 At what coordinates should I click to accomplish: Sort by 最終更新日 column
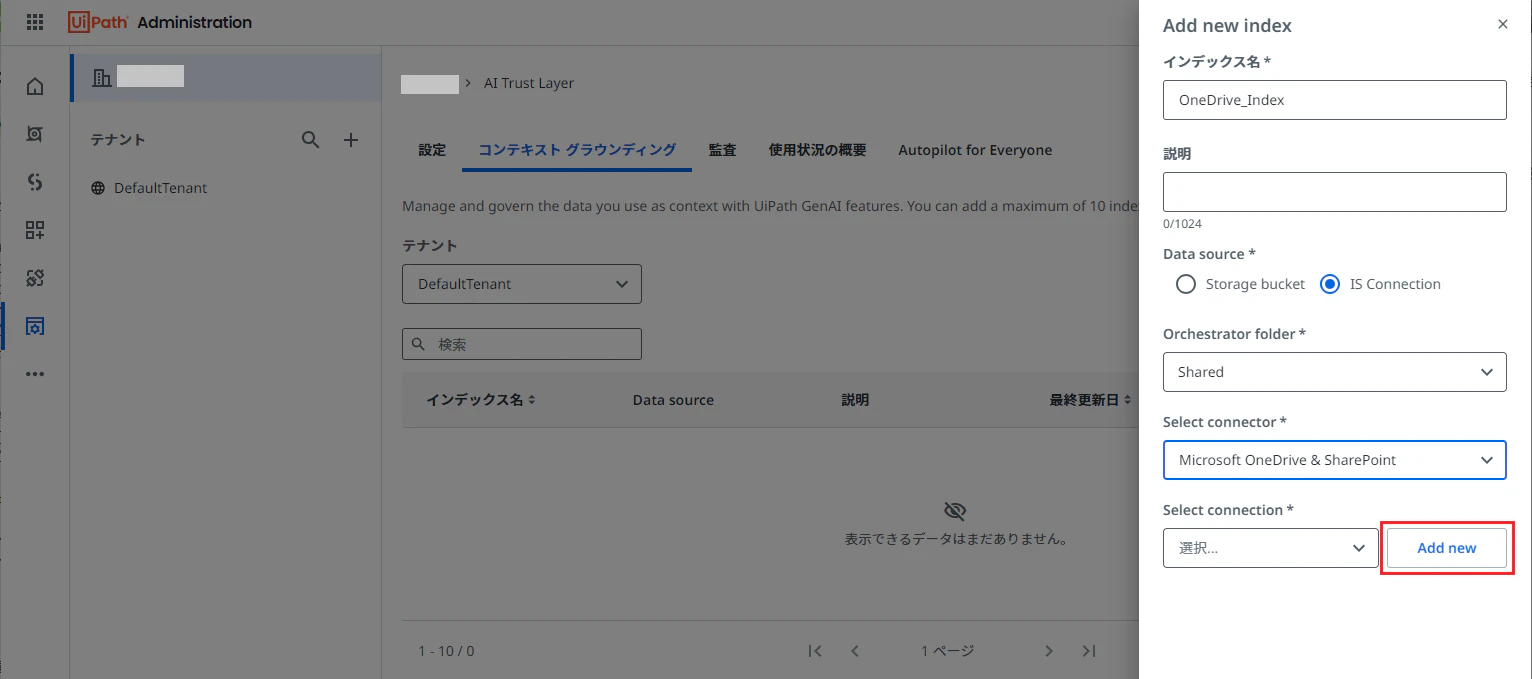point(1090,400)
